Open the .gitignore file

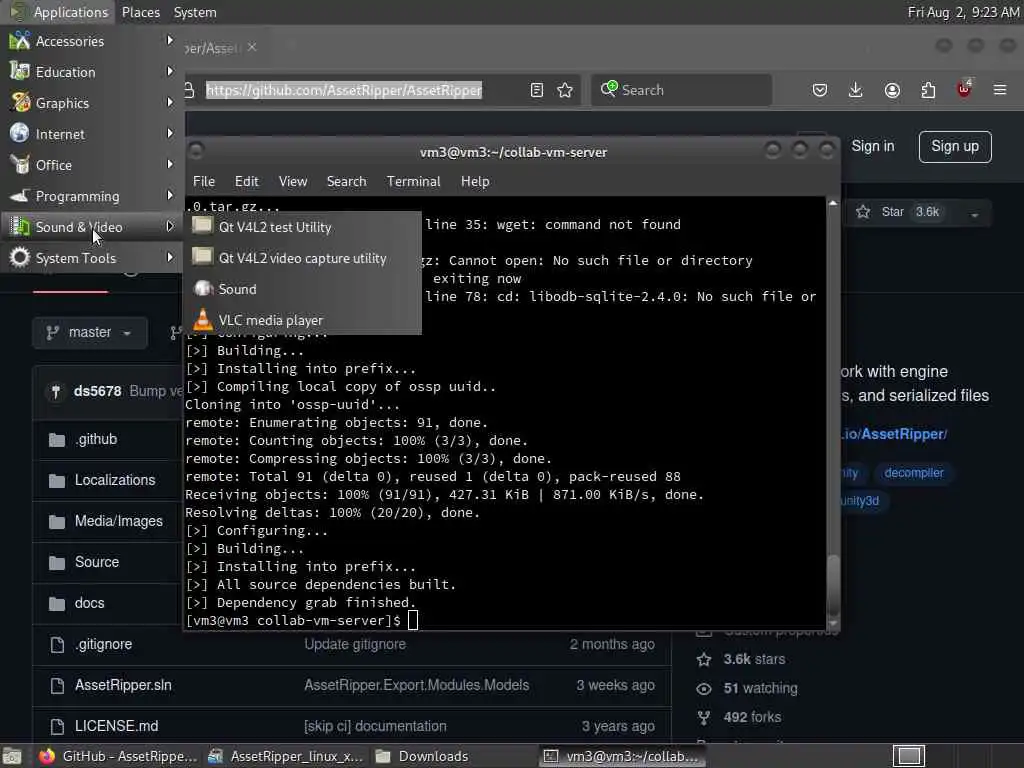click(x=103, y=644)
